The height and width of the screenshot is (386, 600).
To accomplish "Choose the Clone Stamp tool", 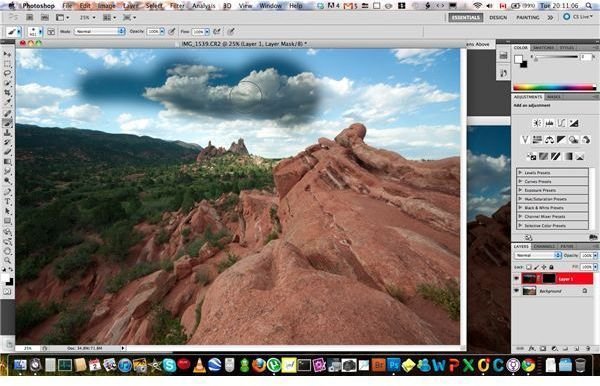I will (x=7, y=133).
